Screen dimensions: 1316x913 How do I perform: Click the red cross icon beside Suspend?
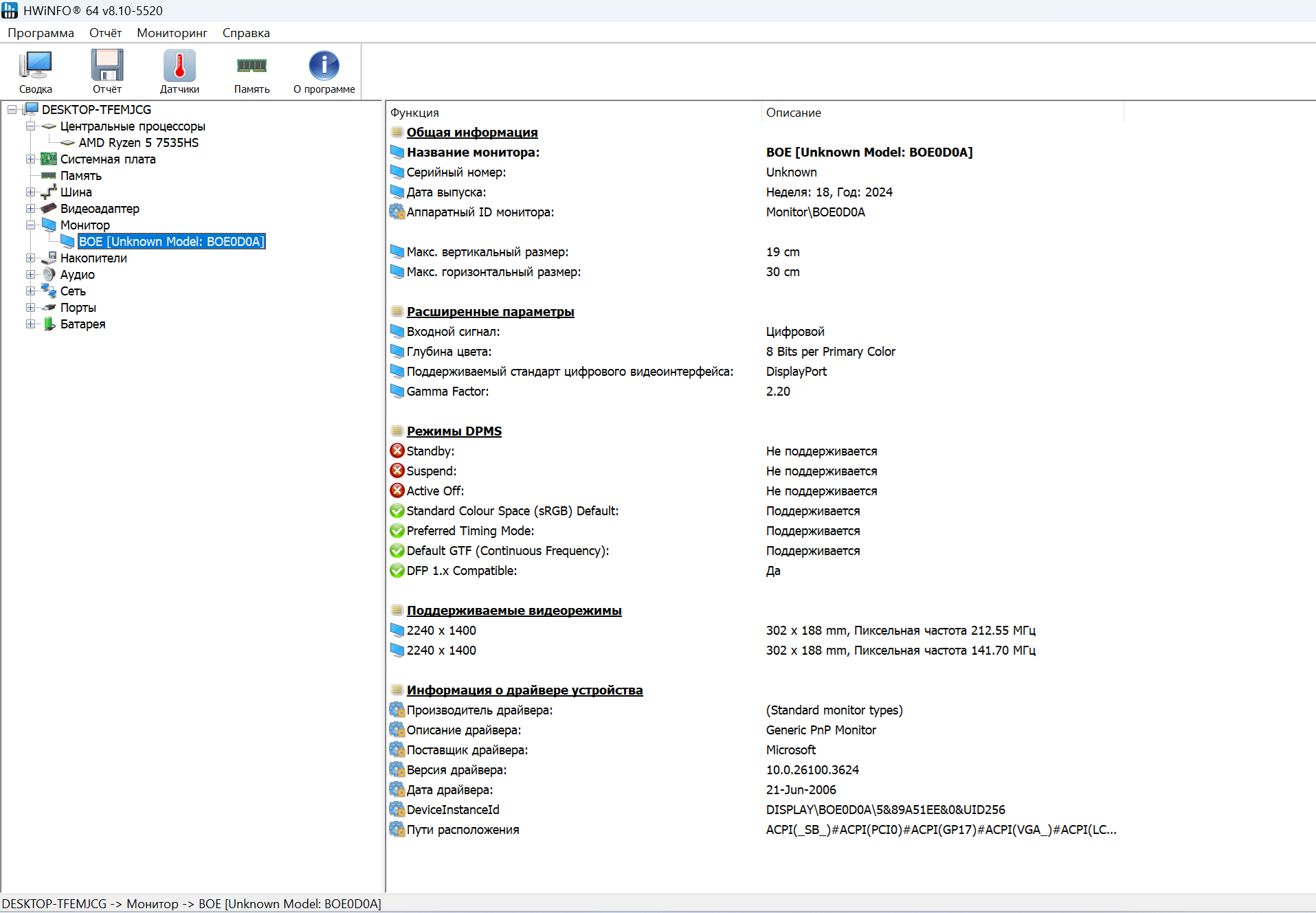click(397, 471)
